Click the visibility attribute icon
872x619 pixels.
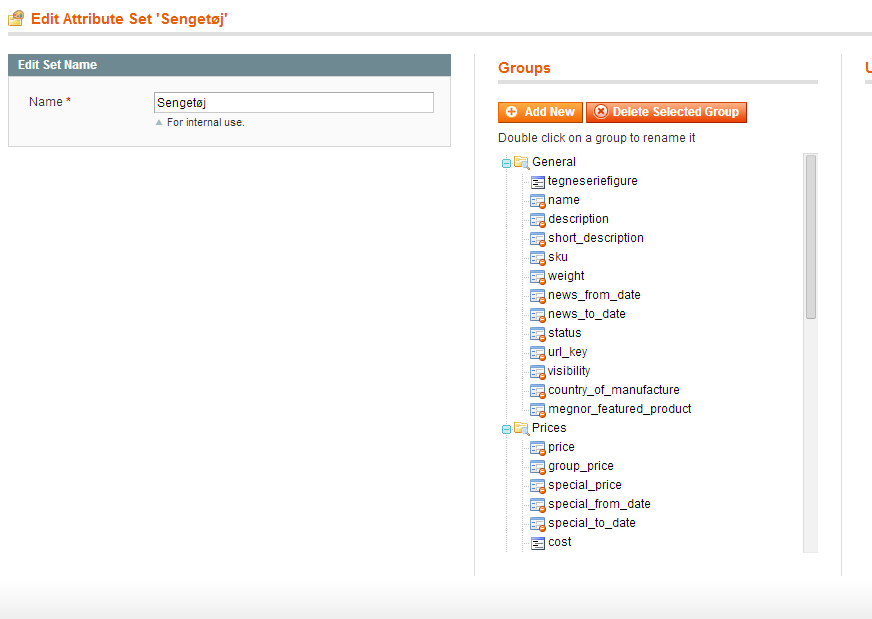[538, 371]
